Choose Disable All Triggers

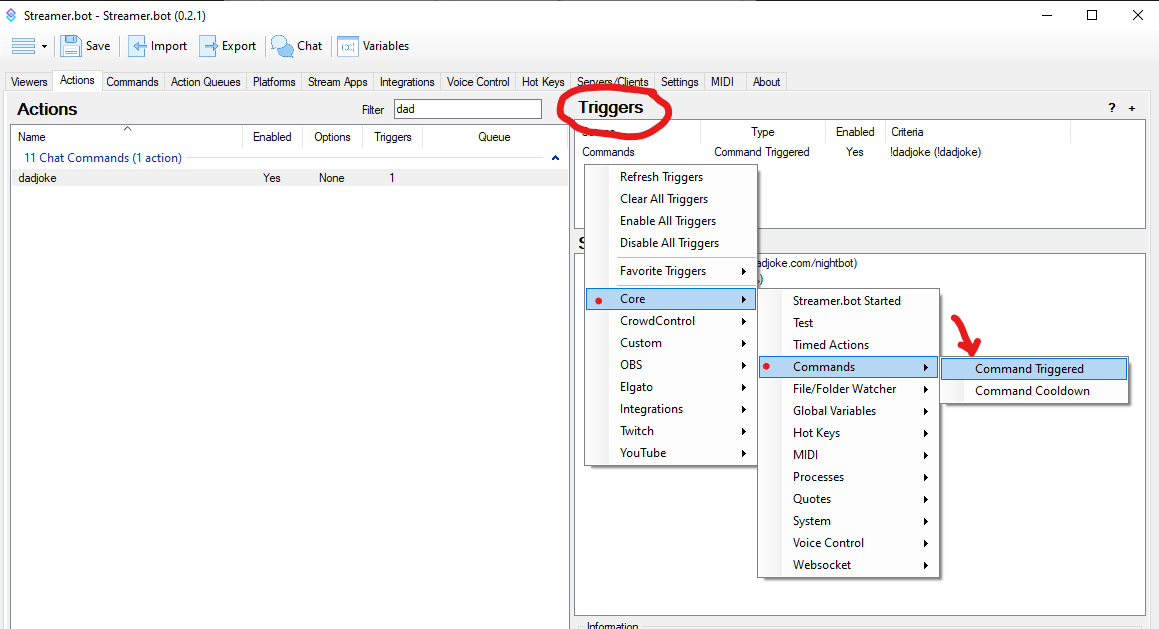[671, 243]
